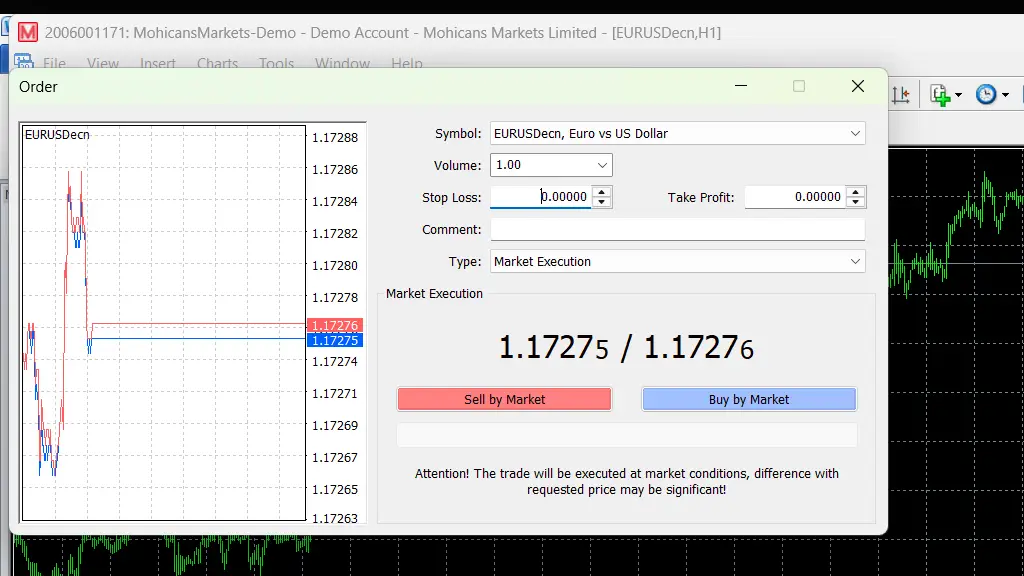This screenshot has height=576, width=1024.
Task: Decrease Take Profit with down arrow
Action: coord(856,202)
